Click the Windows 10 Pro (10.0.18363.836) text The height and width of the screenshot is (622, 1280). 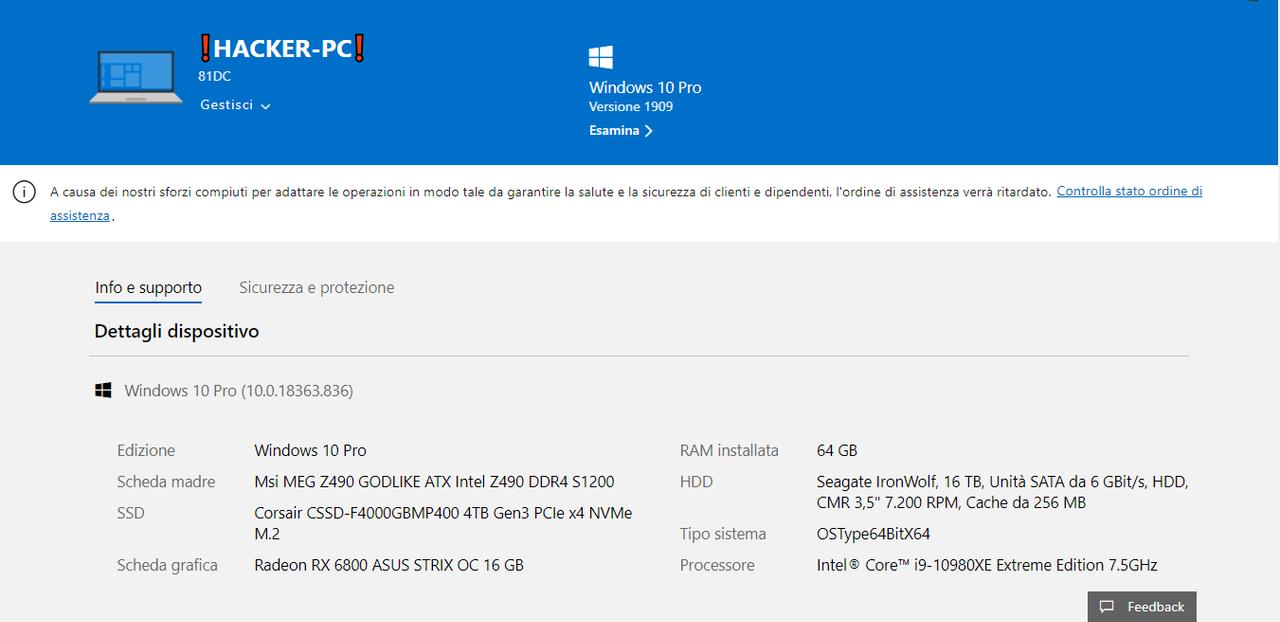coord(239,390)
